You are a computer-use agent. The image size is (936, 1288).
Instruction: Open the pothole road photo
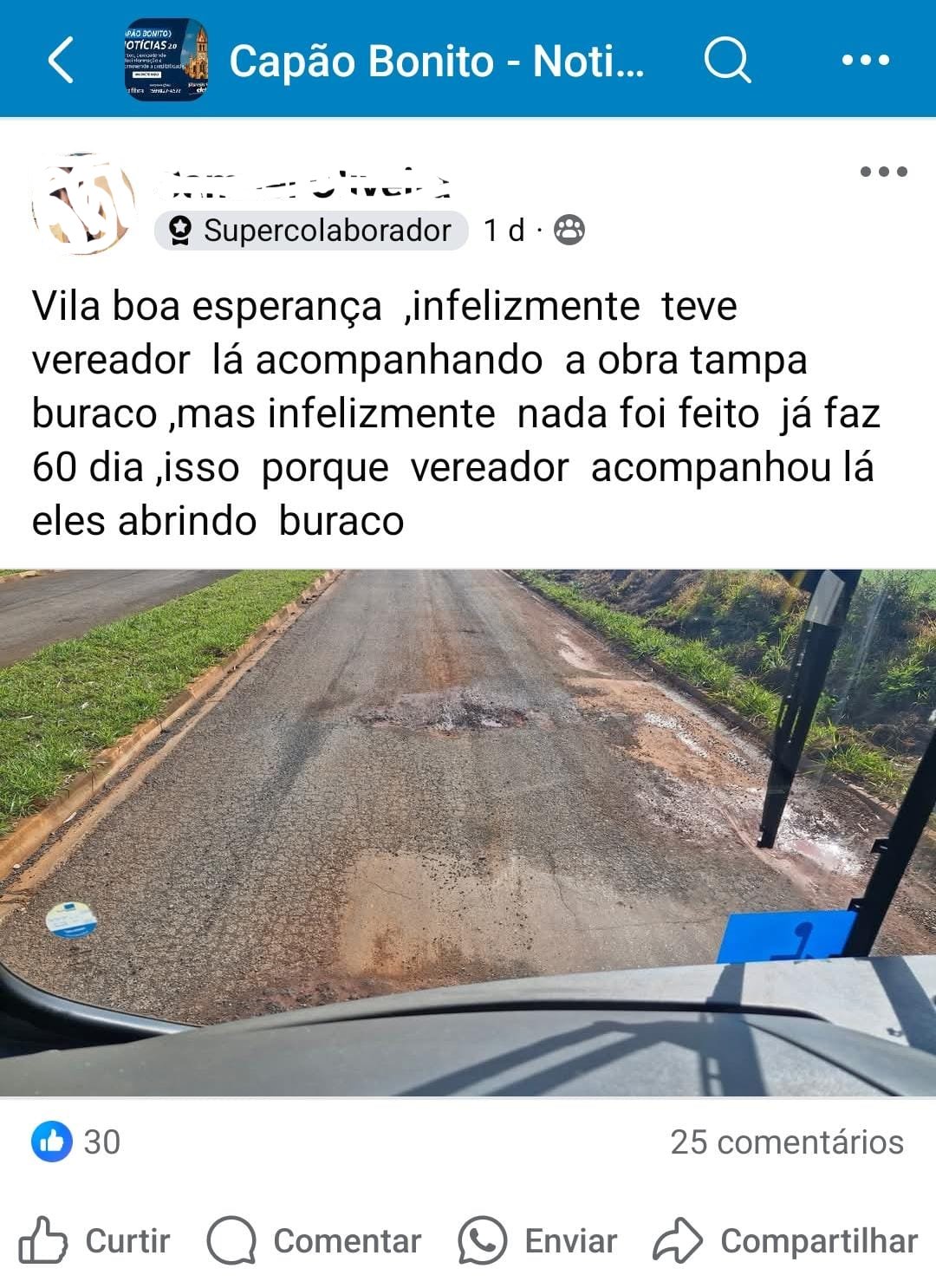[x=468, y=833]
